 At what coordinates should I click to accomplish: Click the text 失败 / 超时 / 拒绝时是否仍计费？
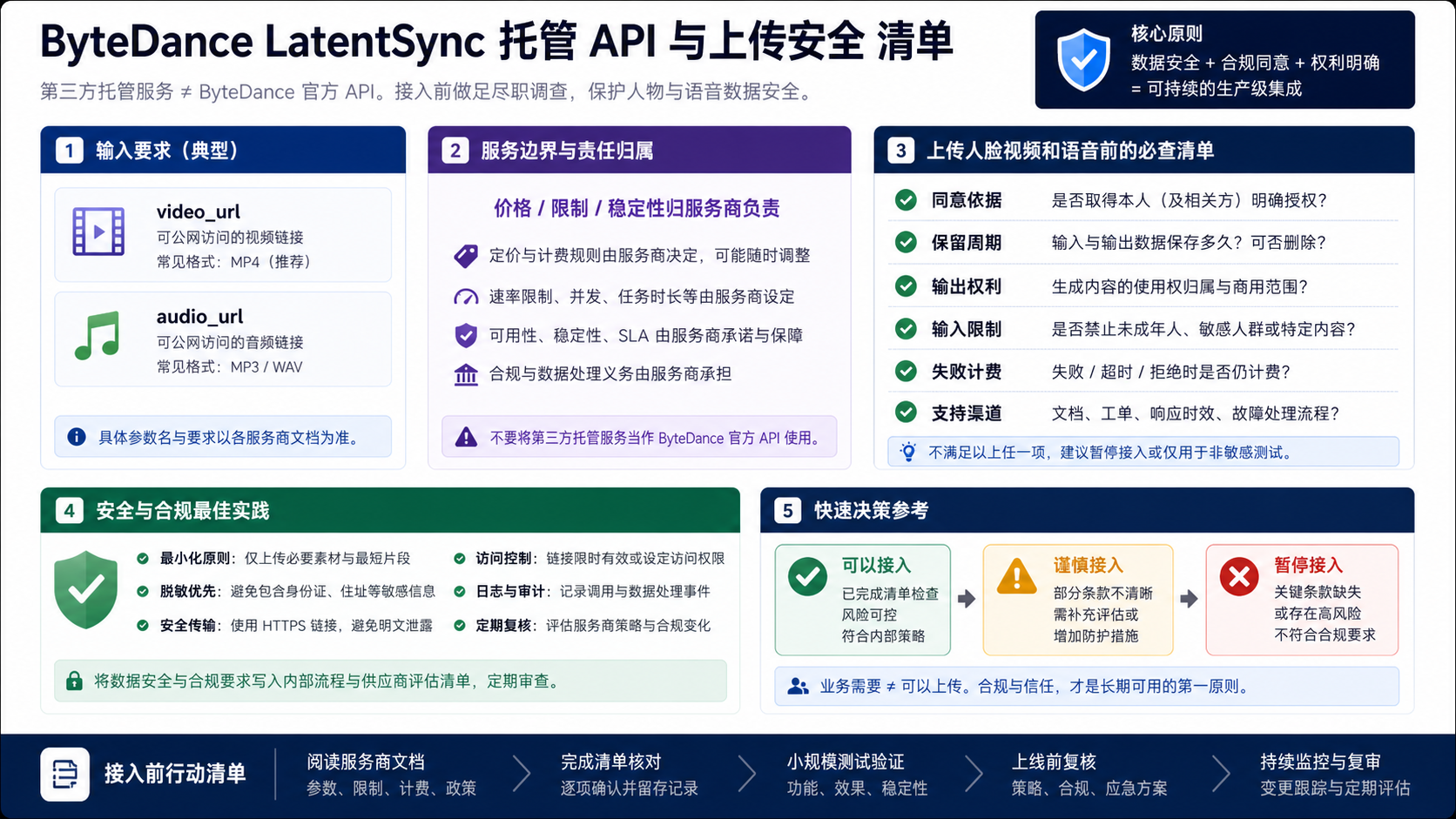point(1171,372)
